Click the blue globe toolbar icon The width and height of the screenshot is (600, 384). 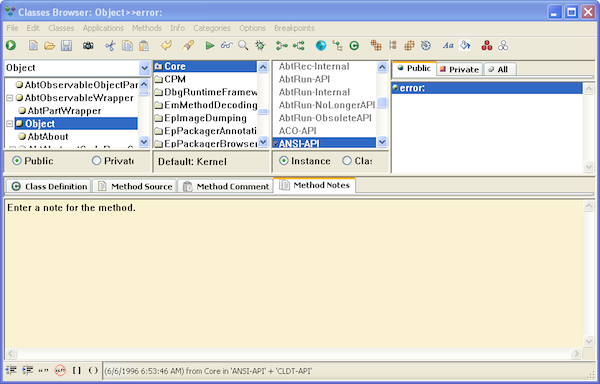point(321,46)
